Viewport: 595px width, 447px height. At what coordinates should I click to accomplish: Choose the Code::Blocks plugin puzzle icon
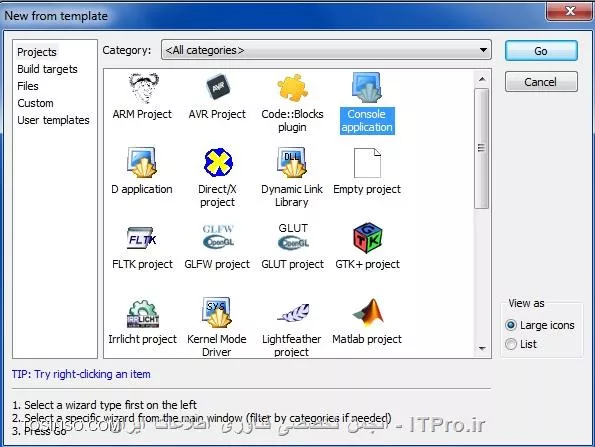pos(292,88)
